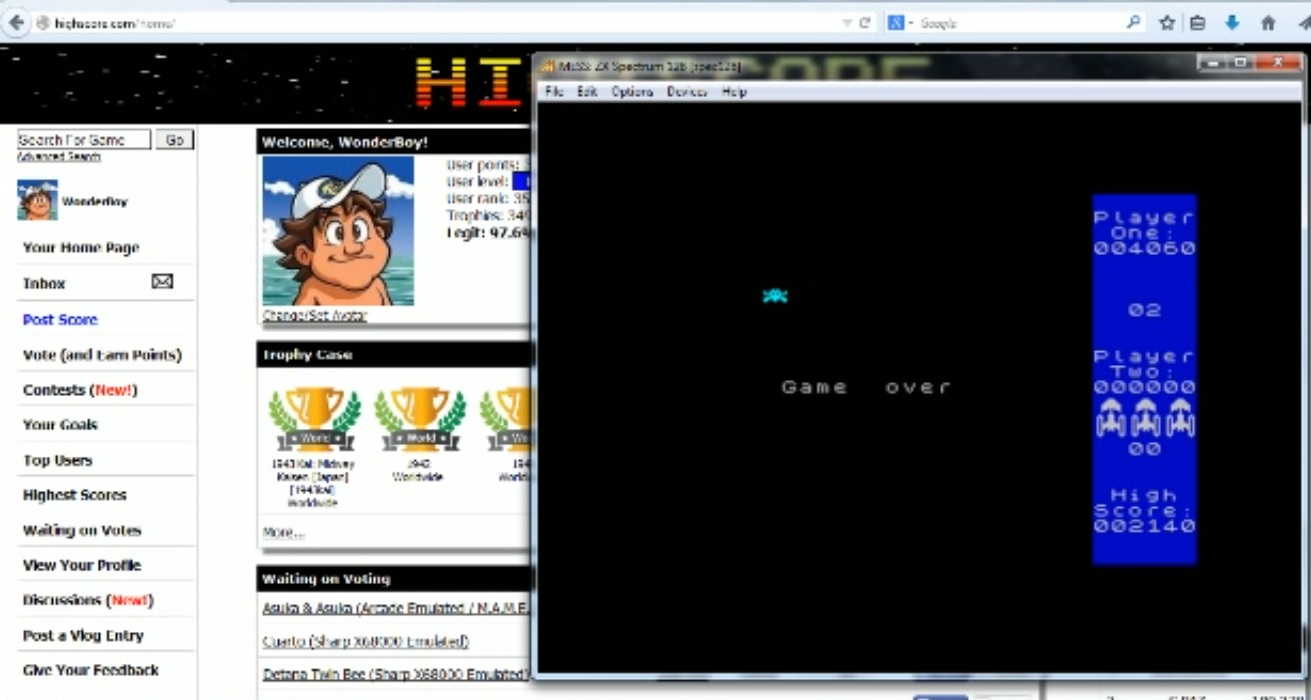Open the Edit menu in MESS window

point(587,91)
